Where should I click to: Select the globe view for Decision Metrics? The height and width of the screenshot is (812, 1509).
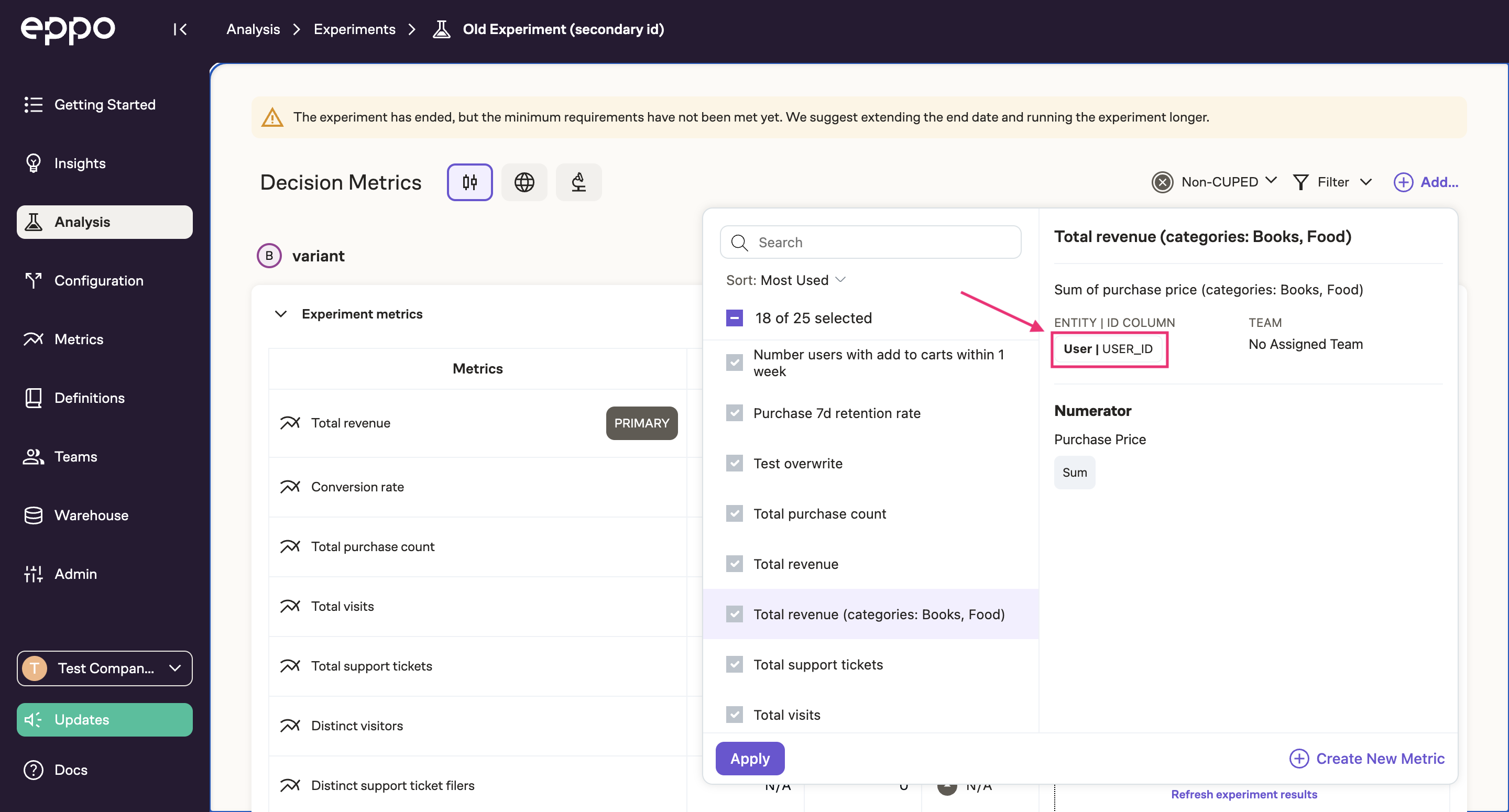pos(524,182)
